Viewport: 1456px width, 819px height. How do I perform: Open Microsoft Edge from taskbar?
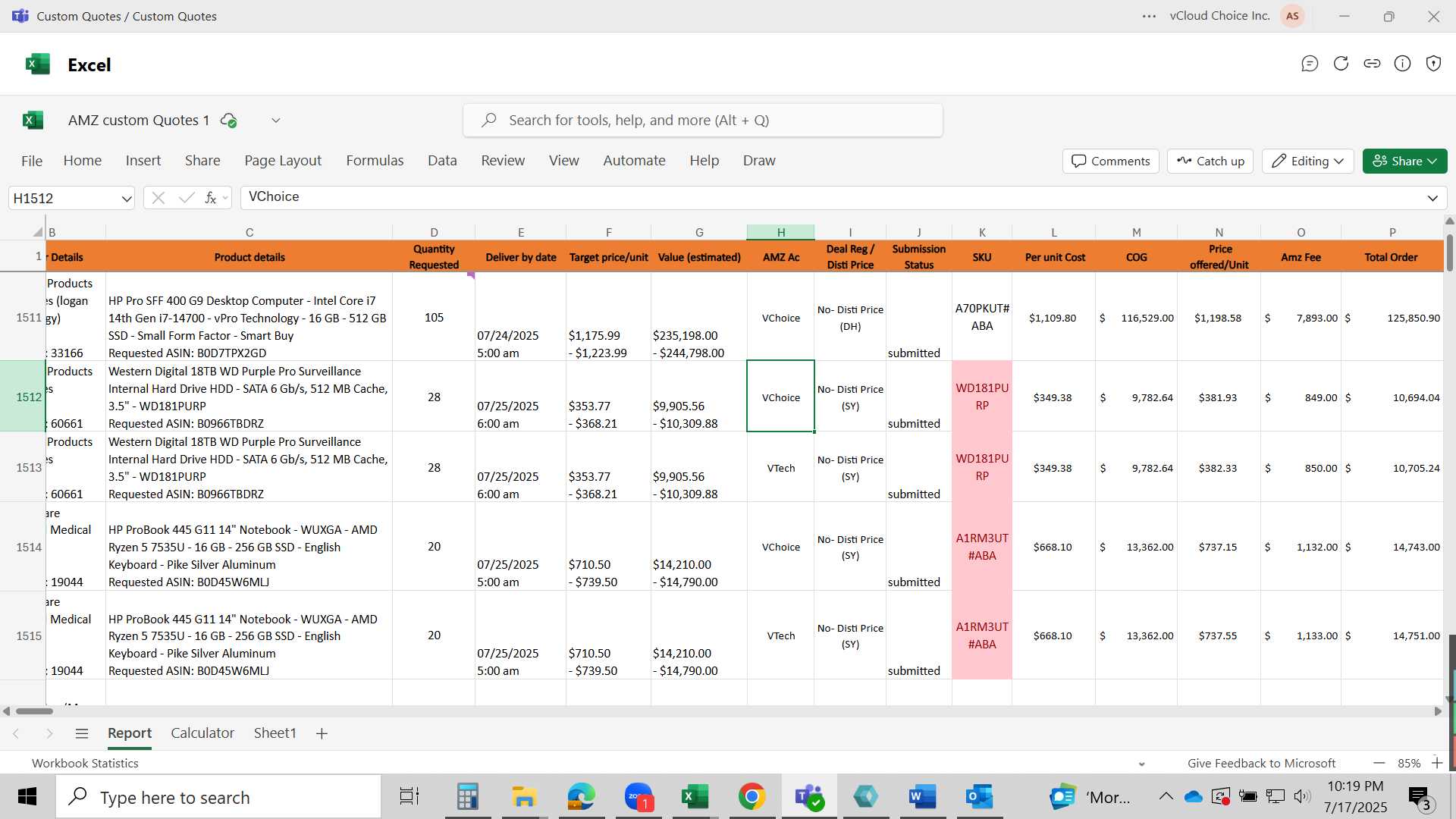tap(582, 797)
